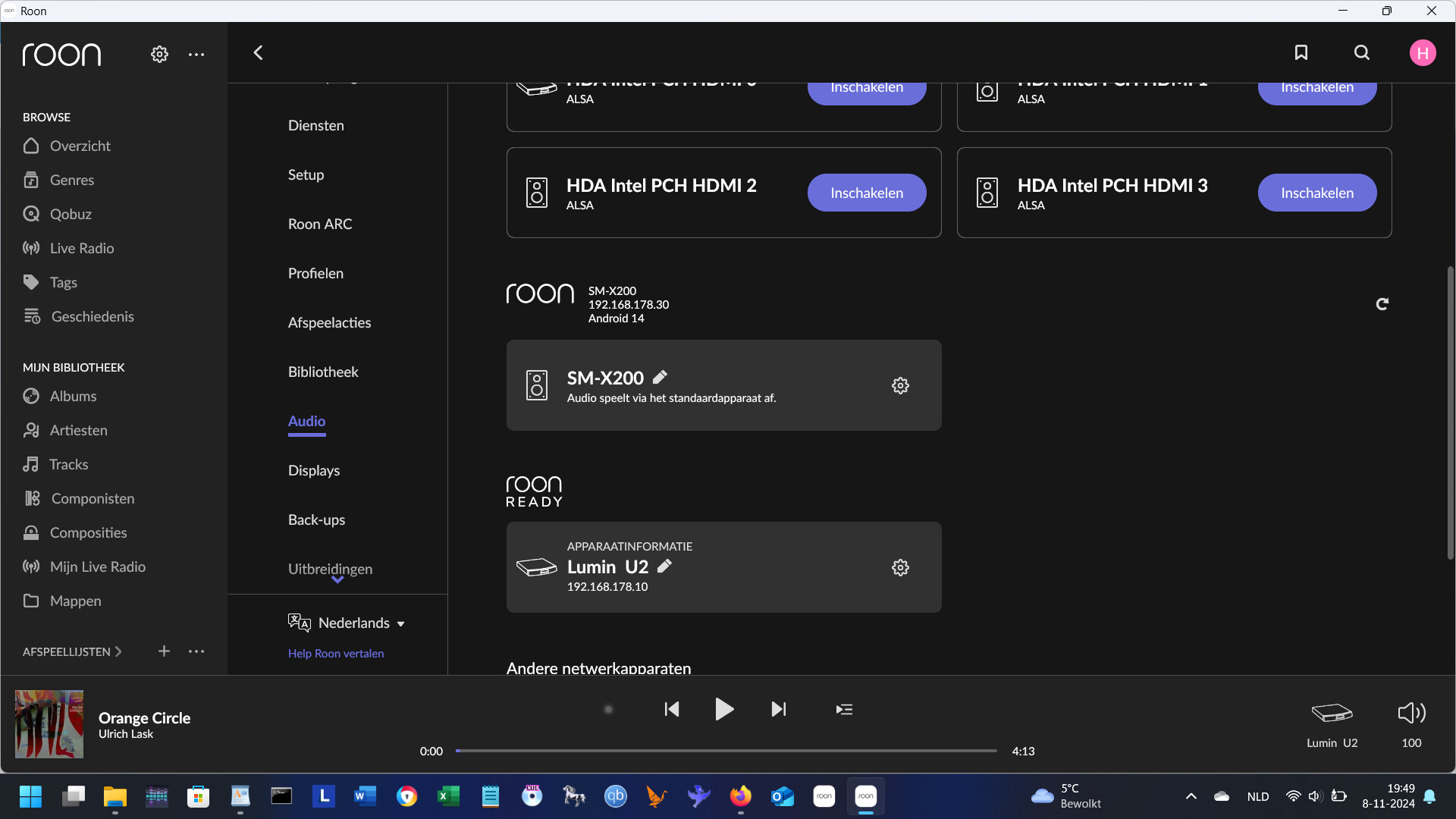Open artist Ulrich Lask
Screen dimensions: 1456x819
pyautogui.click(x=126, y=734)
